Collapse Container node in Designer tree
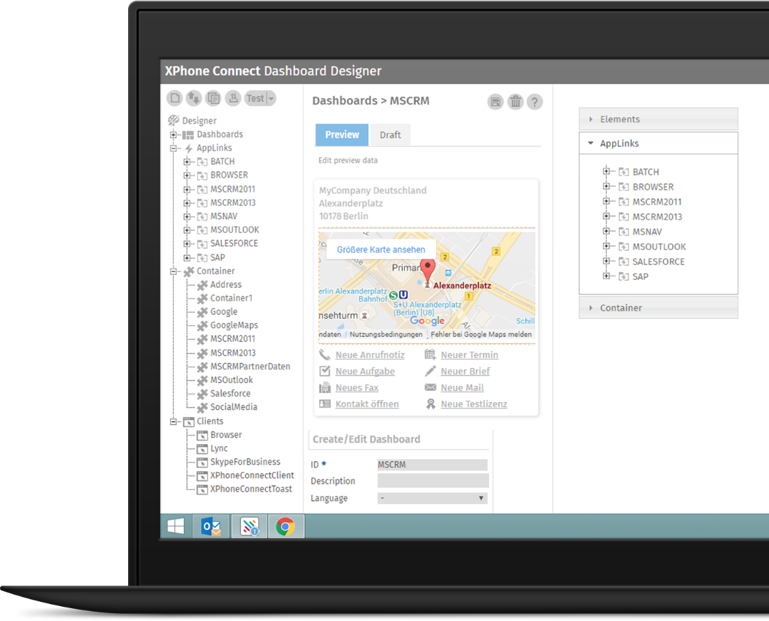The image size is (769, 621). tap(173, 271)
